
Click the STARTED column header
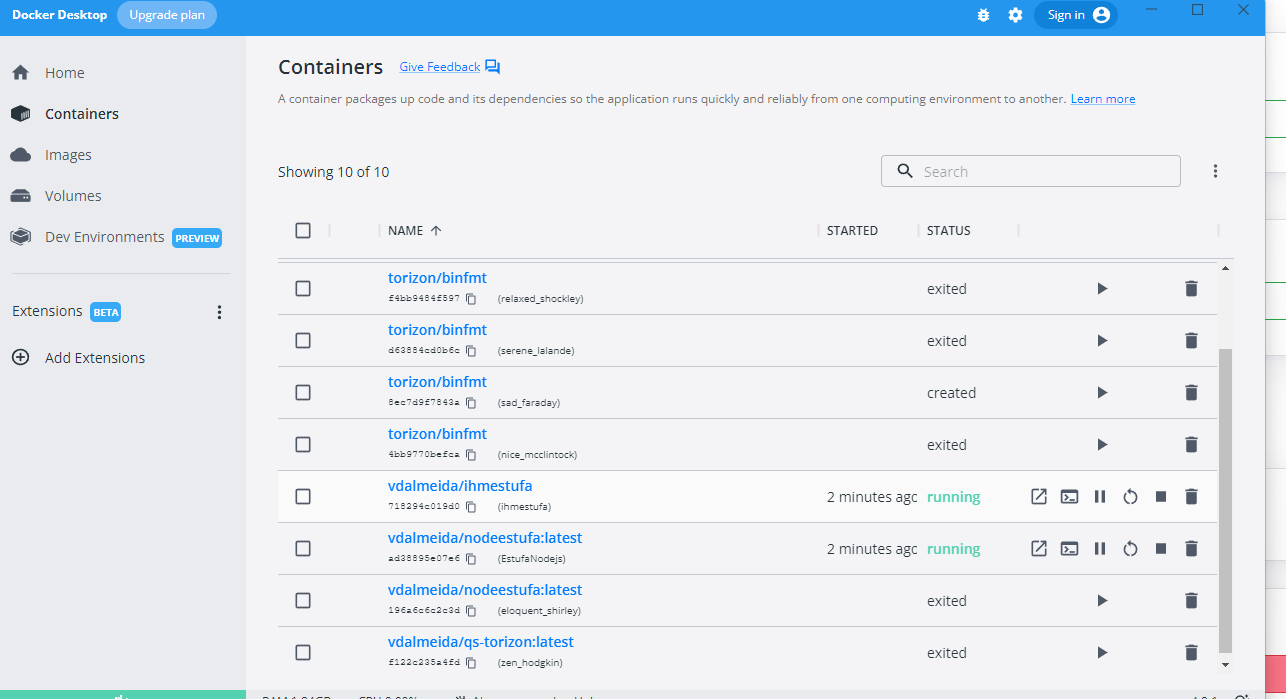(852, 230)
